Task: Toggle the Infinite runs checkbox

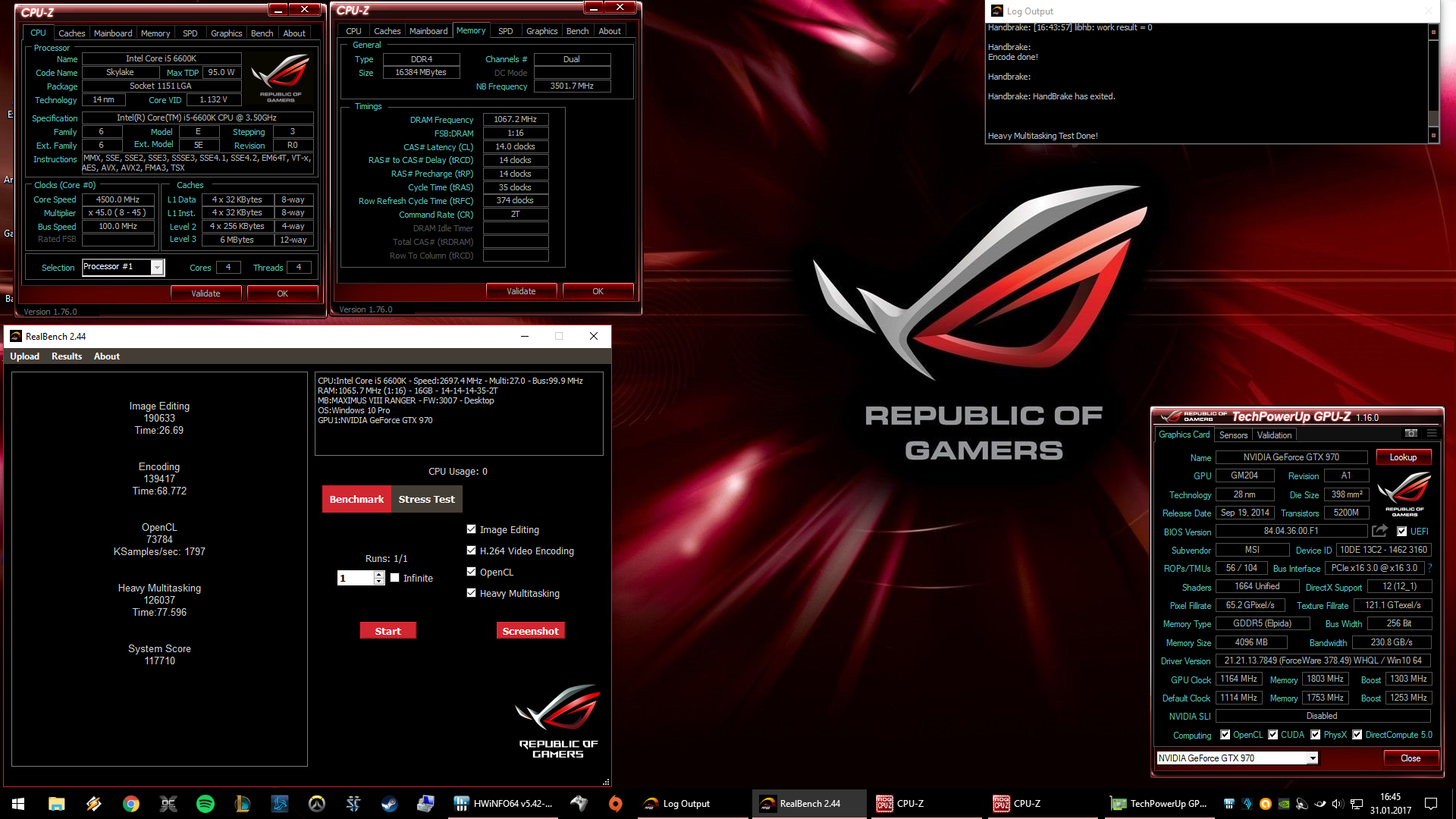Action: 395,578
